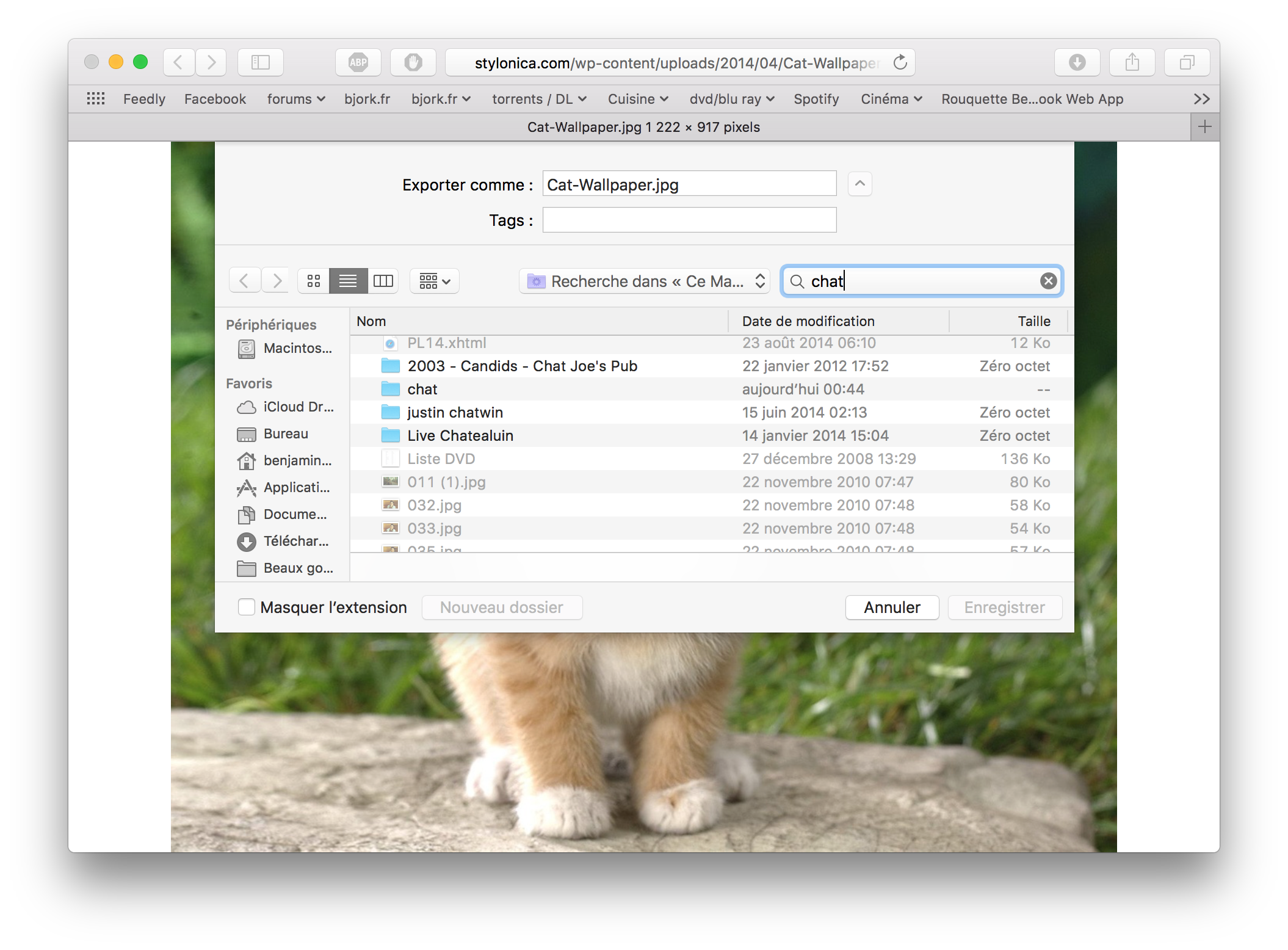
Task: Switch to icon view in save dialog
Action: click(314, 281)
